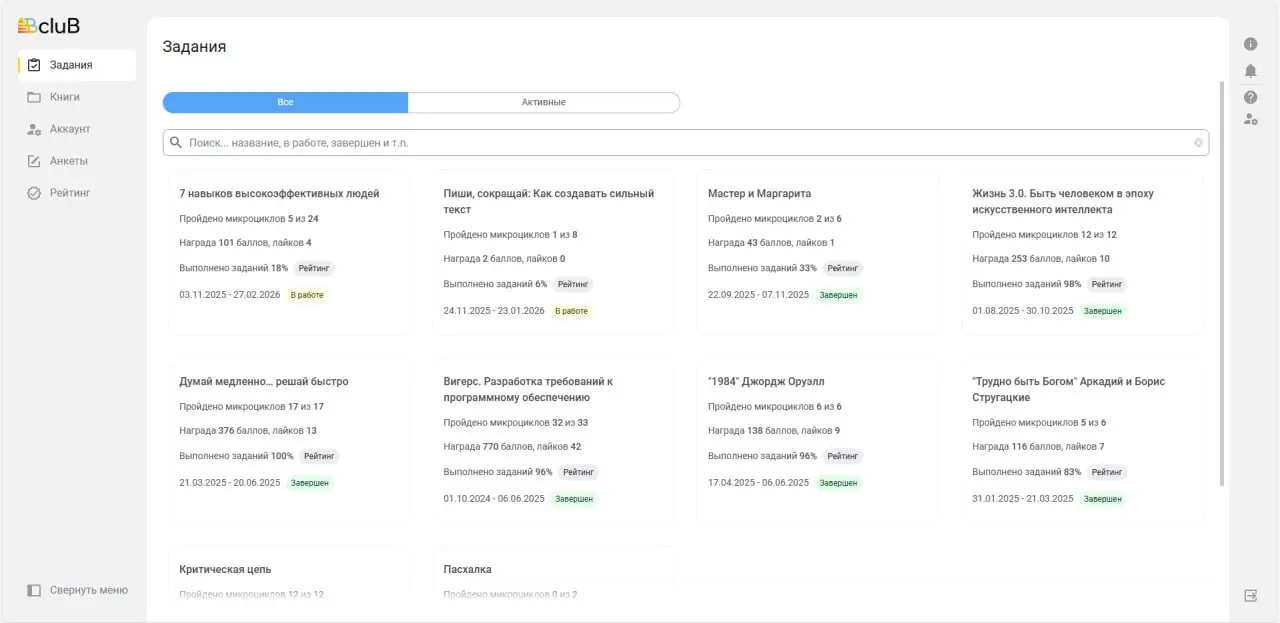This screenshot has width=1280, height=623.
Task: Click Рейтинг chip on Жизнь 3.0 card
Action: pos(1107,284)
